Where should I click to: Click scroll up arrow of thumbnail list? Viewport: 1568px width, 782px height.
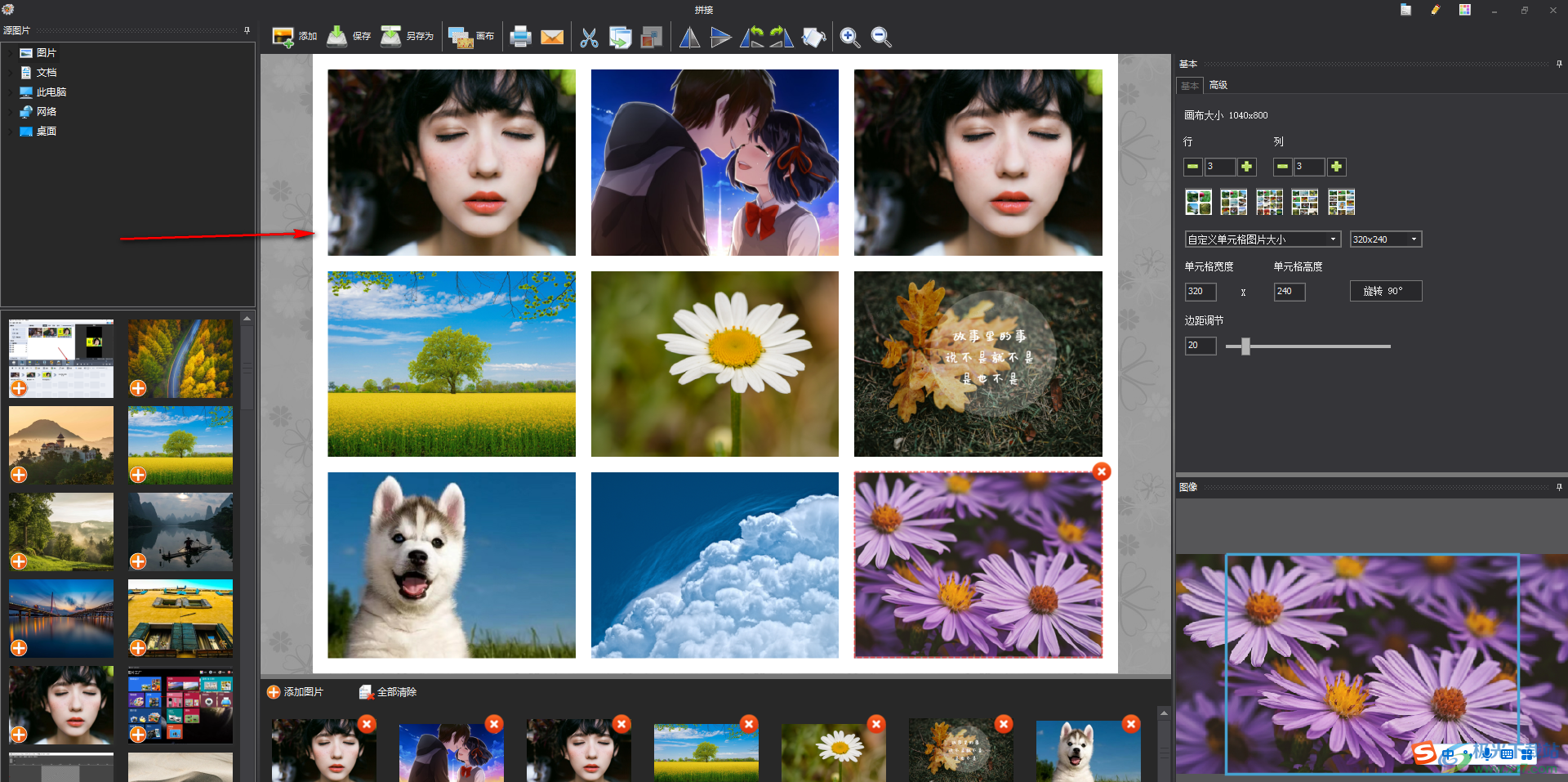(x=247, y=318)
